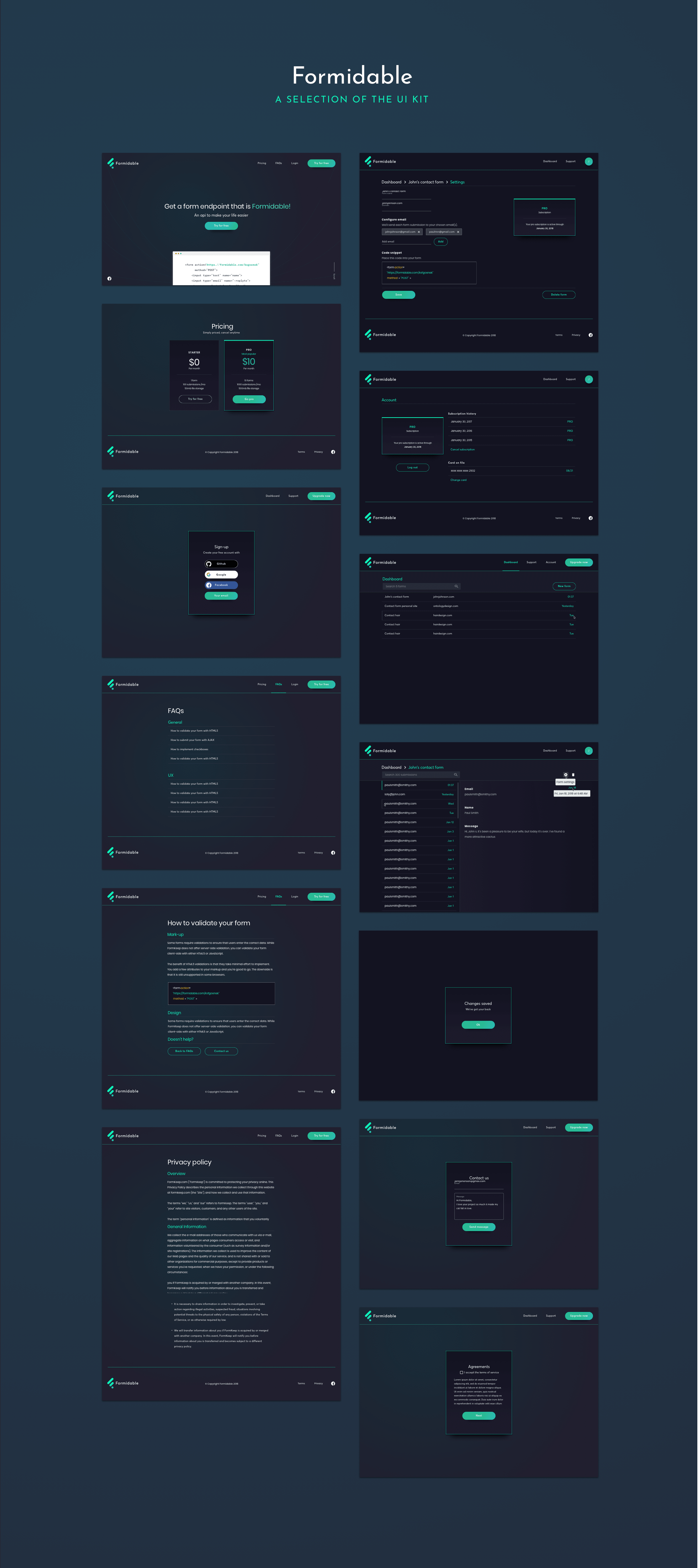Click Cancel subscription link
Image resolution: width=700 pixels, height=1568 pixels.
click(x=462, y=450)
